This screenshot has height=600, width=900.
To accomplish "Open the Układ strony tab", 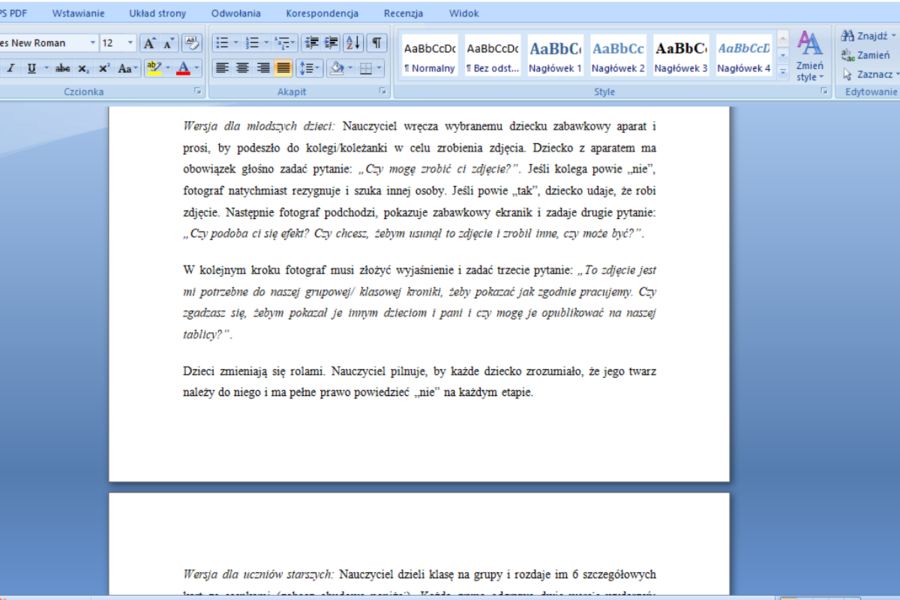I will [x=157, y=13].
